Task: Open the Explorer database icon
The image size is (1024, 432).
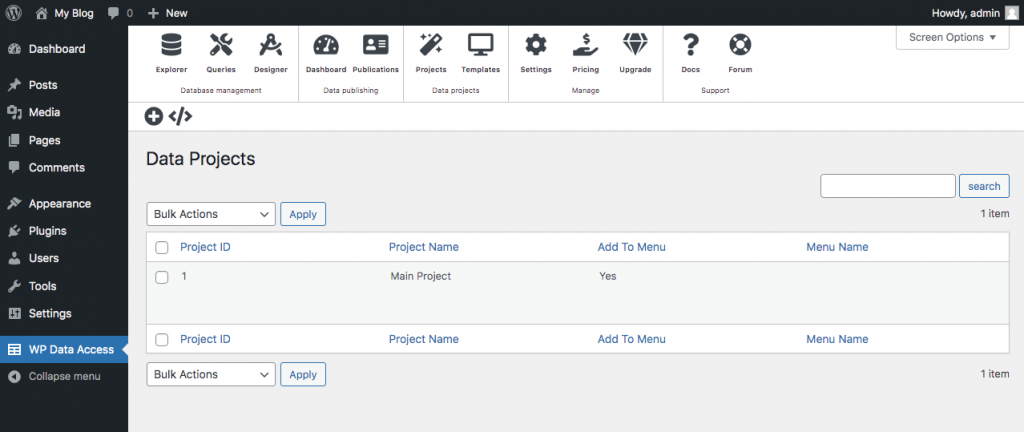Action: pos(171,46)
